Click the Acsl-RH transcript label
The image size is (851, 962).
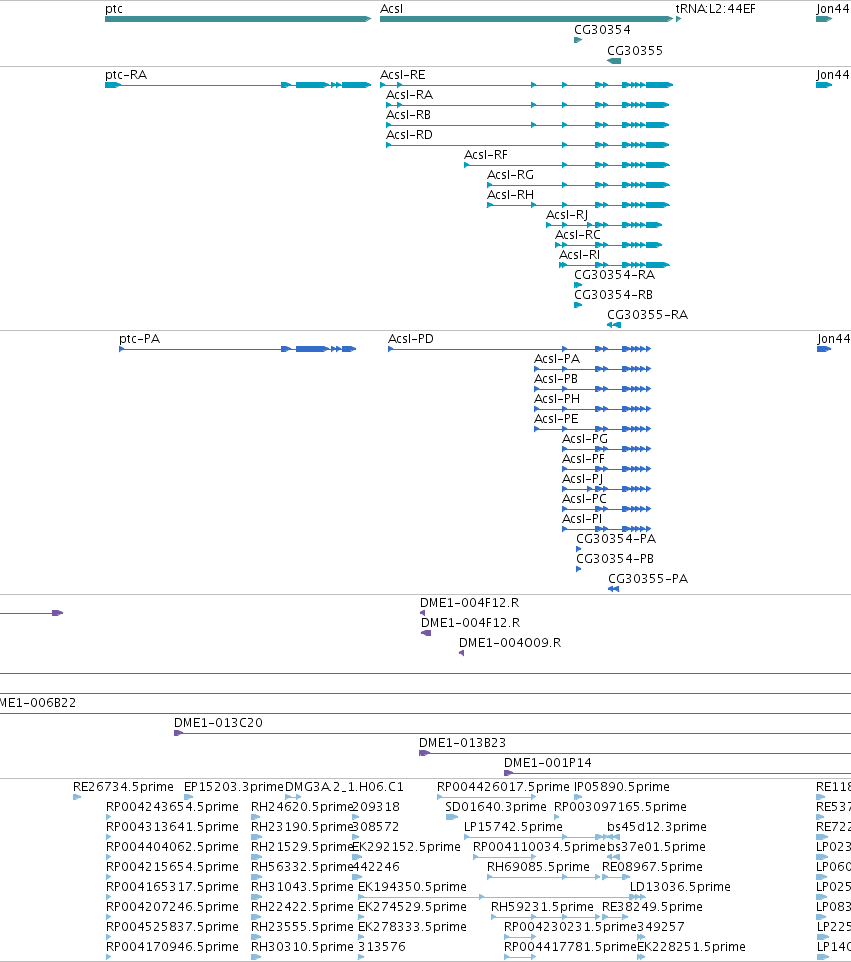point(510,195)
